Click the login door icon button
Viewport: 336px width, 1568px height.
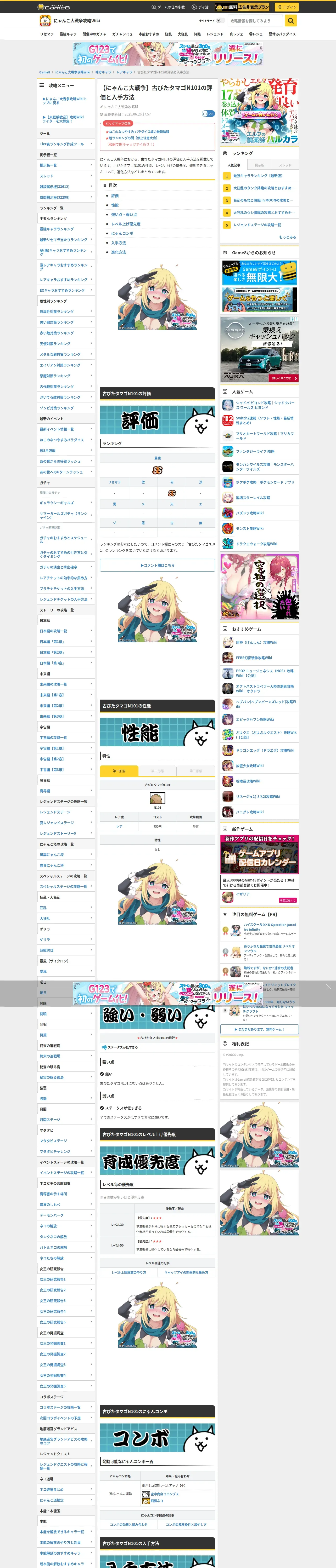tap(279, 7)
